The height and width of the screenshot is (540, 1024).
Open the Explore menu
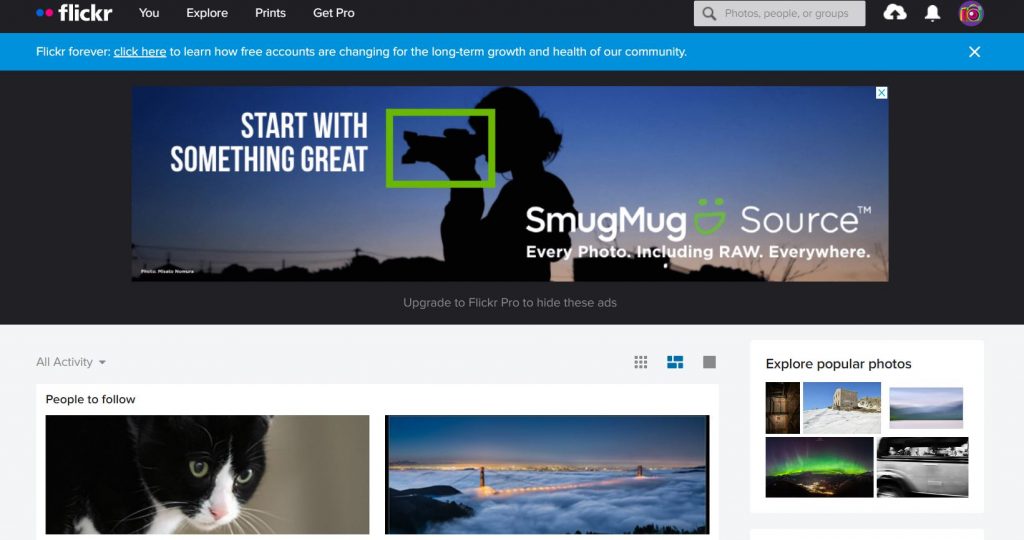tap(207, 13)
